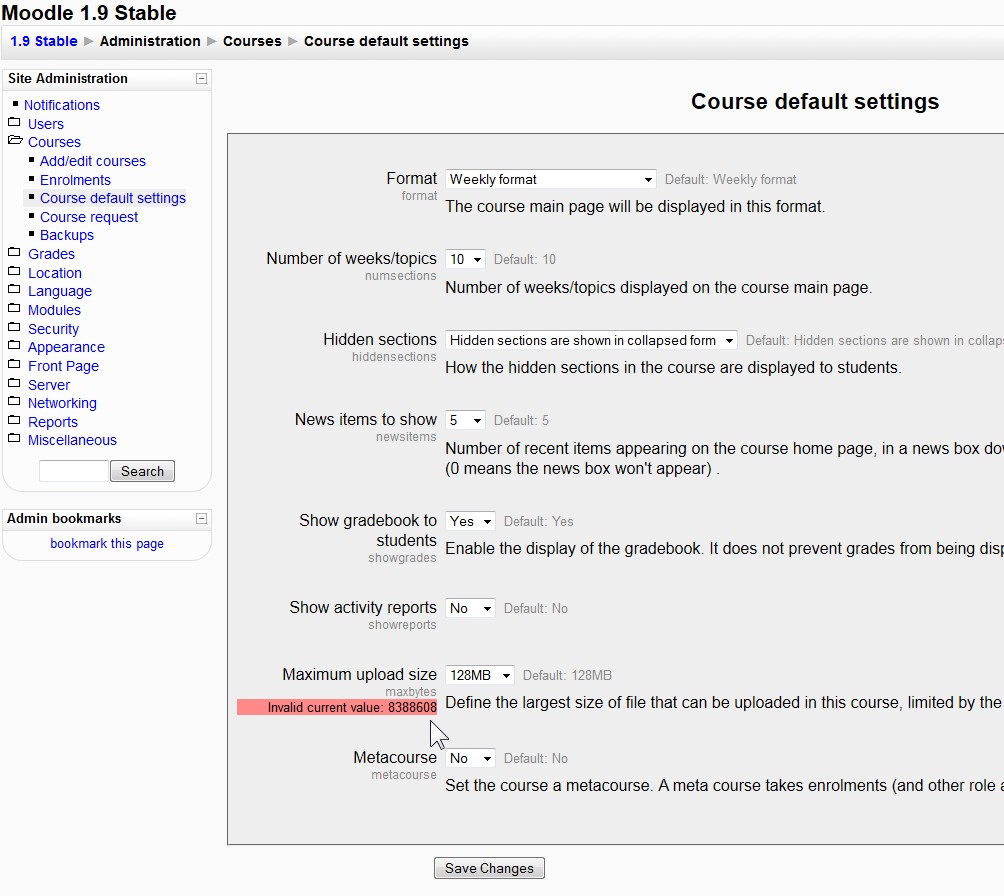Go to 1.9 Stable breadcrumb
Image resolution: width=1004 pixels, height=896 pixels.
click(44, 42)
